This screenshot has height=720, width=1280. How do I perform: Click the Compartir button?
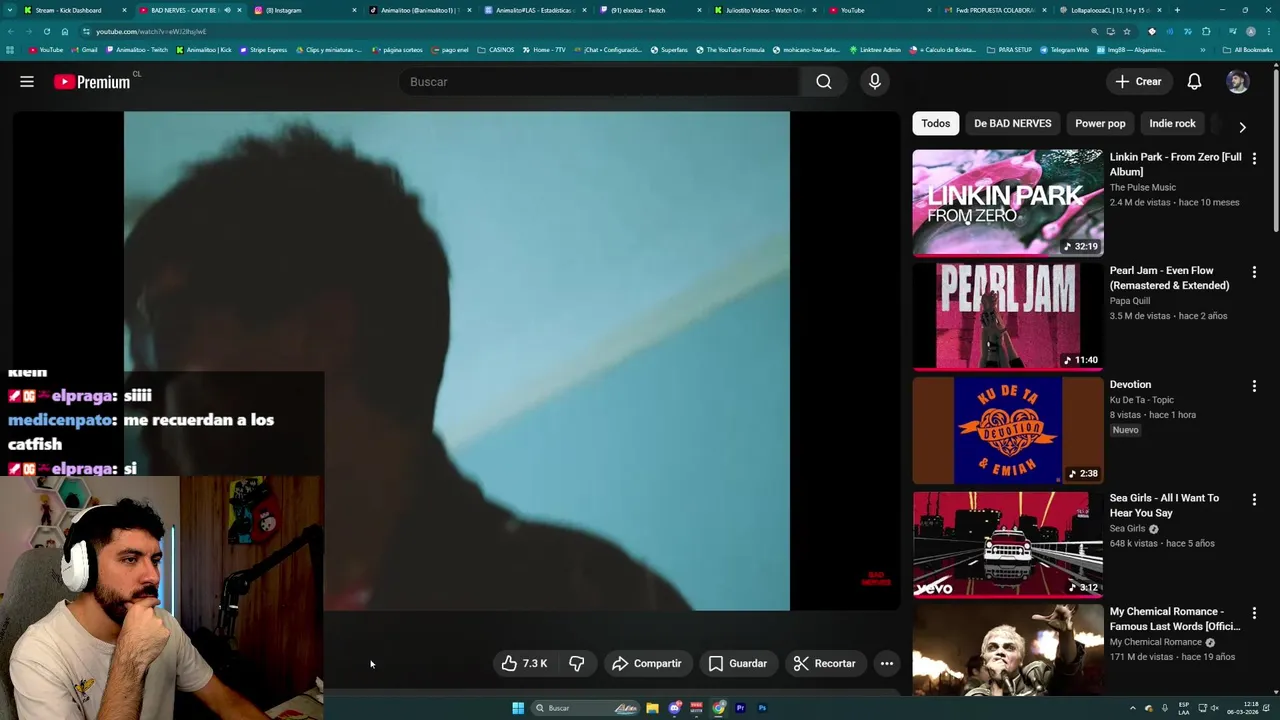pyautogui.click(x=646, y=663)
